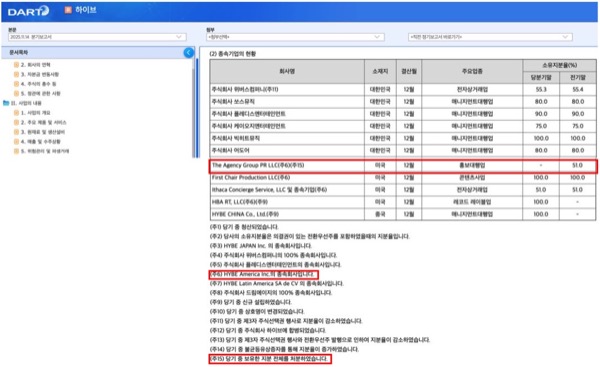Open '2. 회사의 연혁' in the document tree

click(35, 65)
